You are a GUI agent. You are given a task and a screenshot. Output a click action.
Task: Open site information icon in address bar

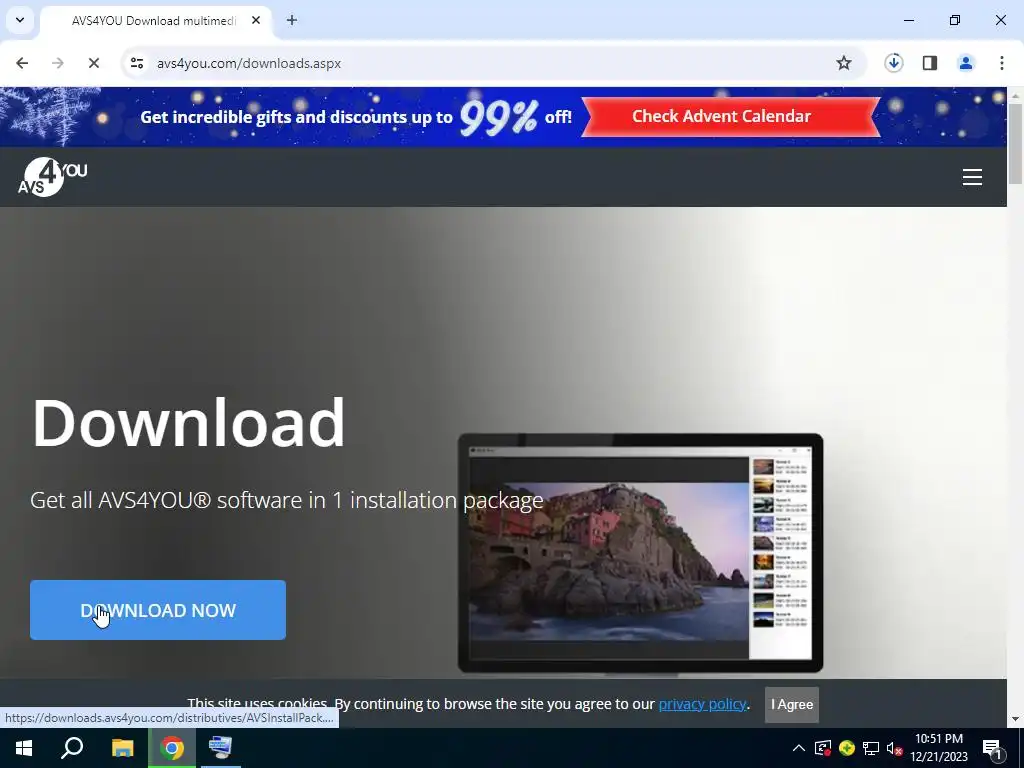click(x=137, y=63)
